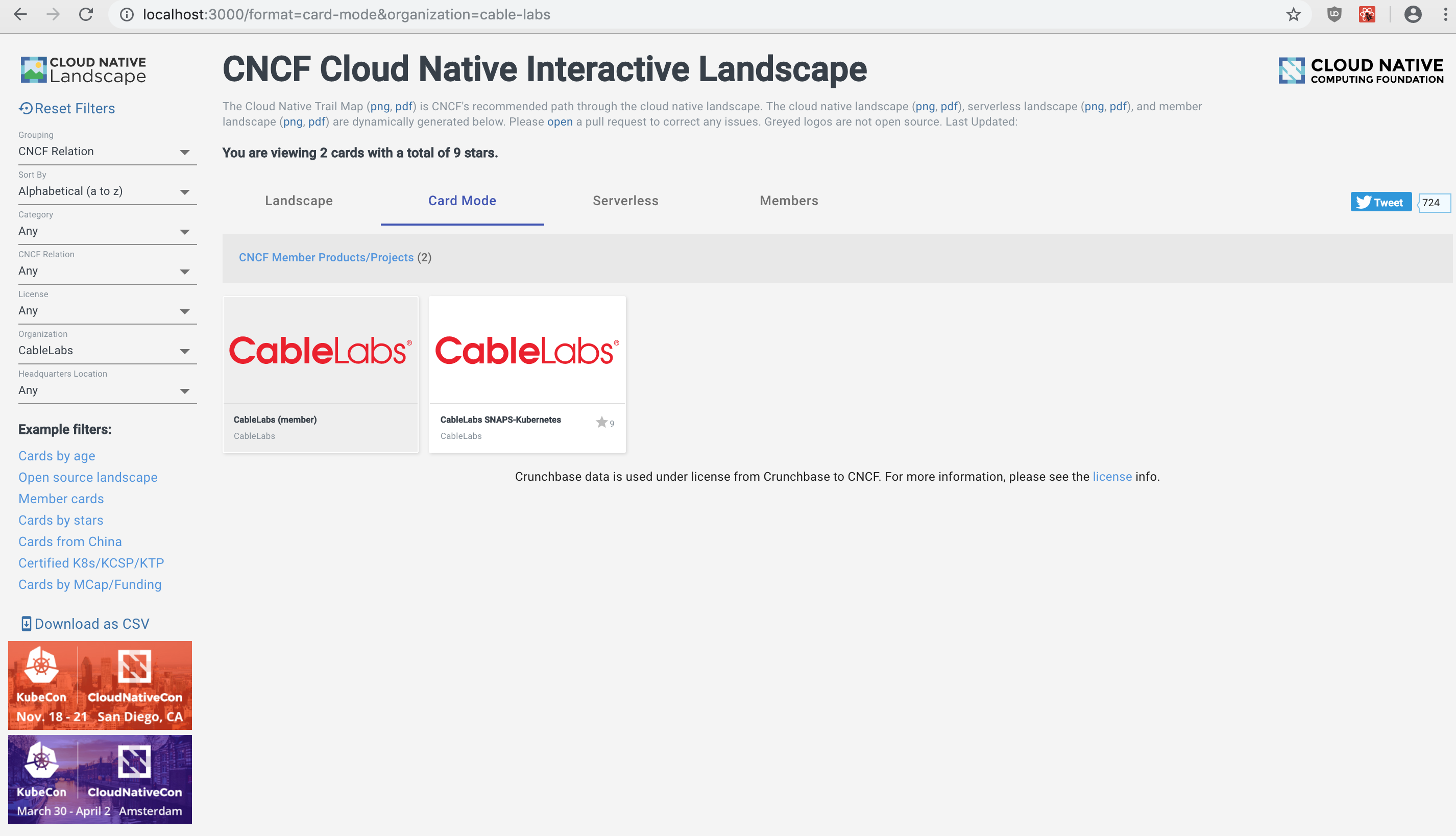Open the browser profile avatar
The height and width of the screenshot is (836, 1456).
[1412, 14]
